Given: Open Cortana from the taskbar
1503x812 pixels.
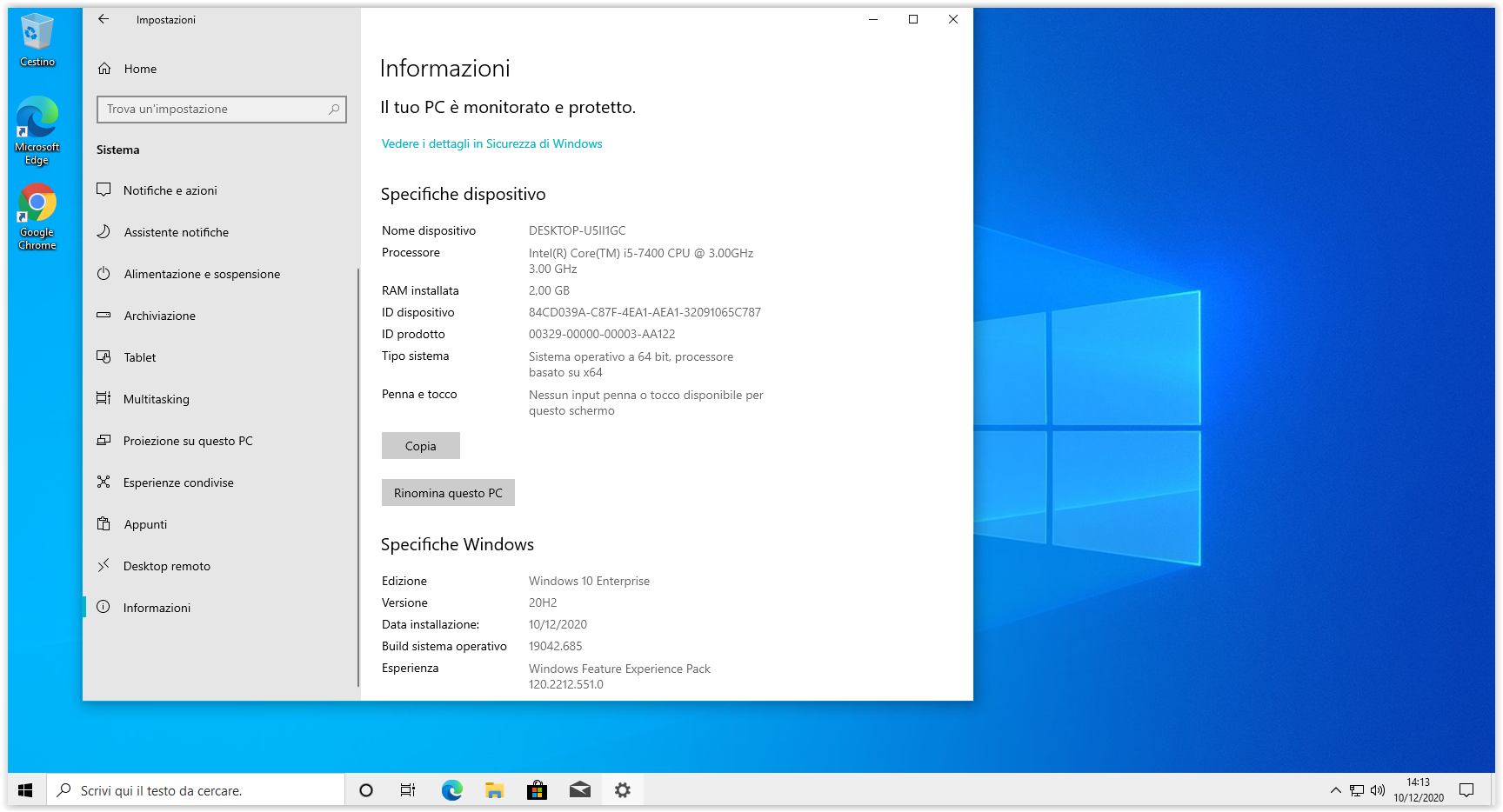Looking at the screenshot, I should (366, 790).
